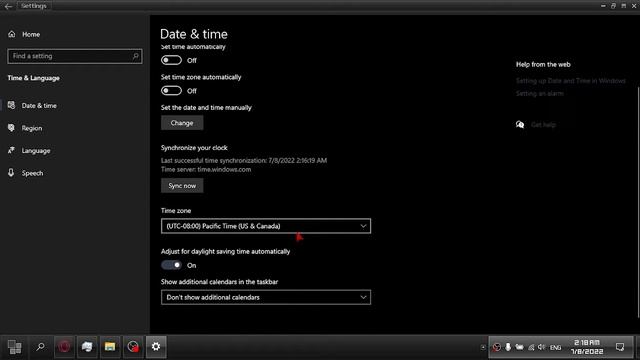Click the Time & Language heading
640x360 pixels.
coord(33,78)
